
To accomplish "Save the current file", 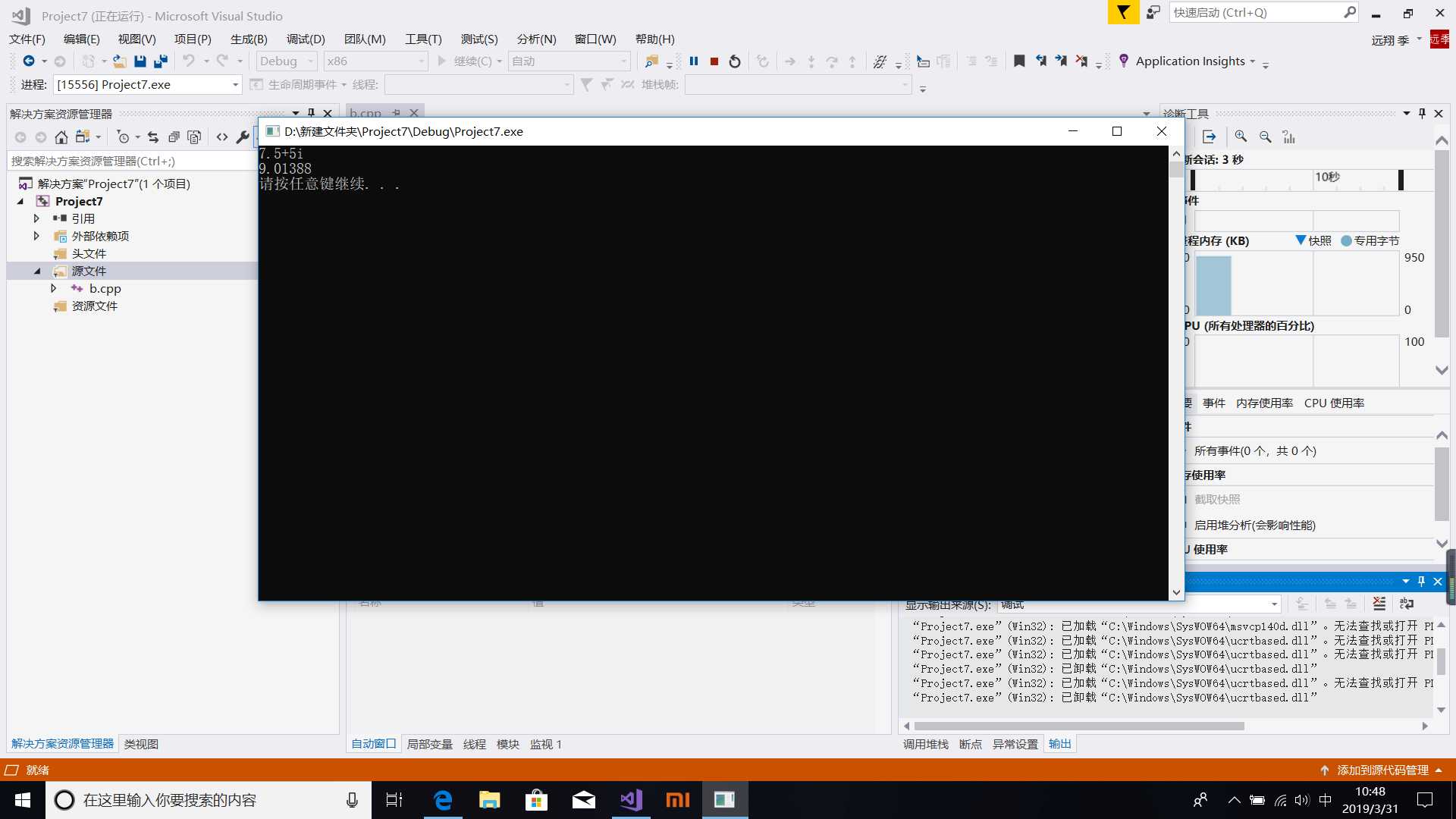I will point(140,61).
